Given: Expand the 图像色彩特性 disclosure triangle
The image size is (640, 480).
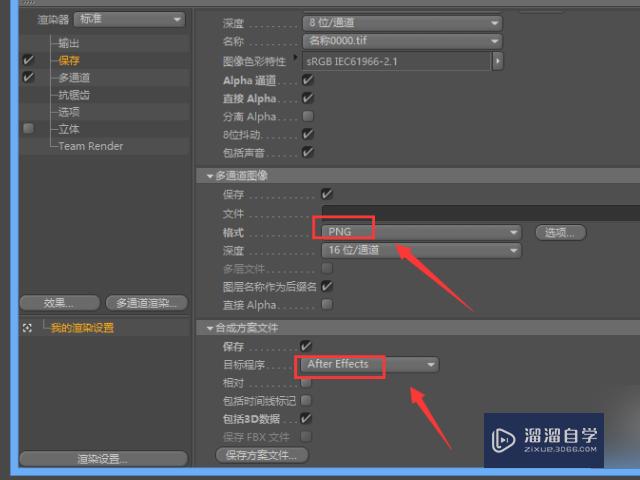Looking at the screenshot, I should (295, 57).
